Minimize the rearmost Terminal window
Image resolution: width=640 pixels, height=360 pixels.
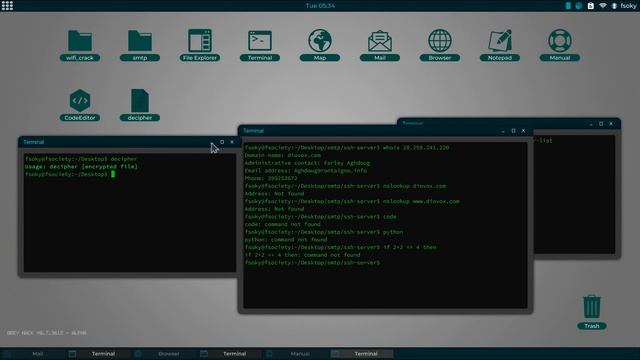click(591, 124)
